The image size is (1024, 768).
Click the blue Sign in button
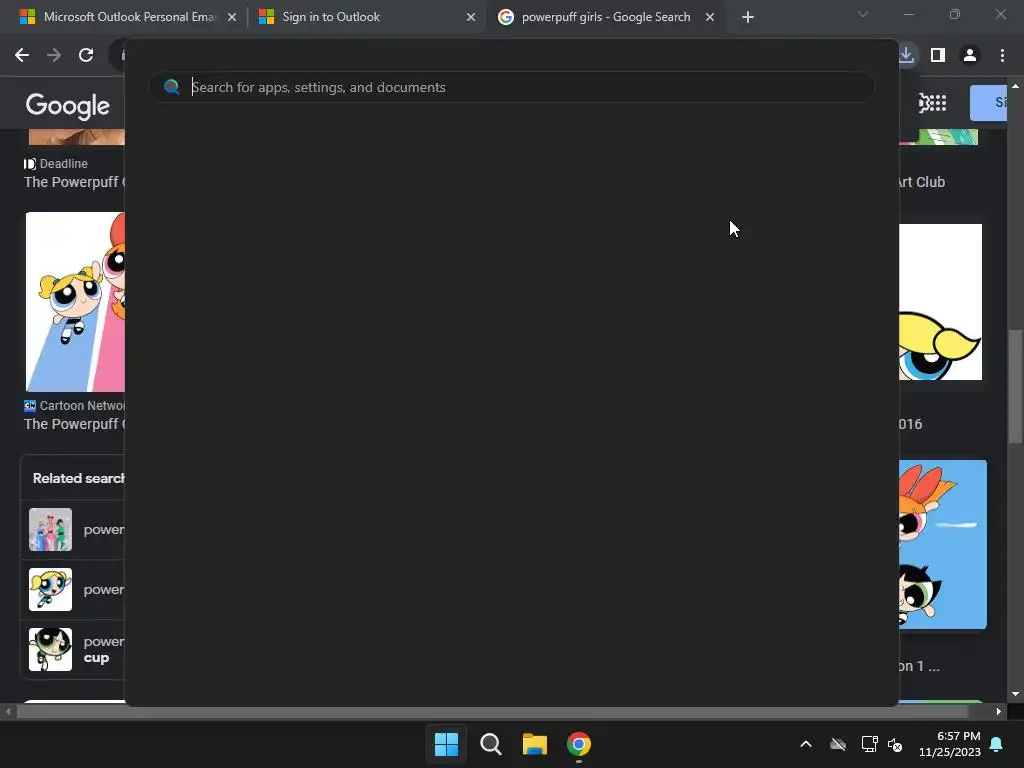click(x=988, y=103)
